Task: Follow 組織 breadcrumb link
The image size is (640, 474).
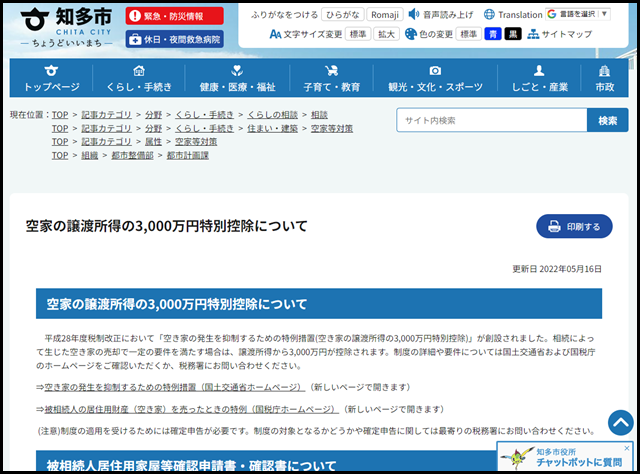Action: pyautogui.click(x=89, y=155)
